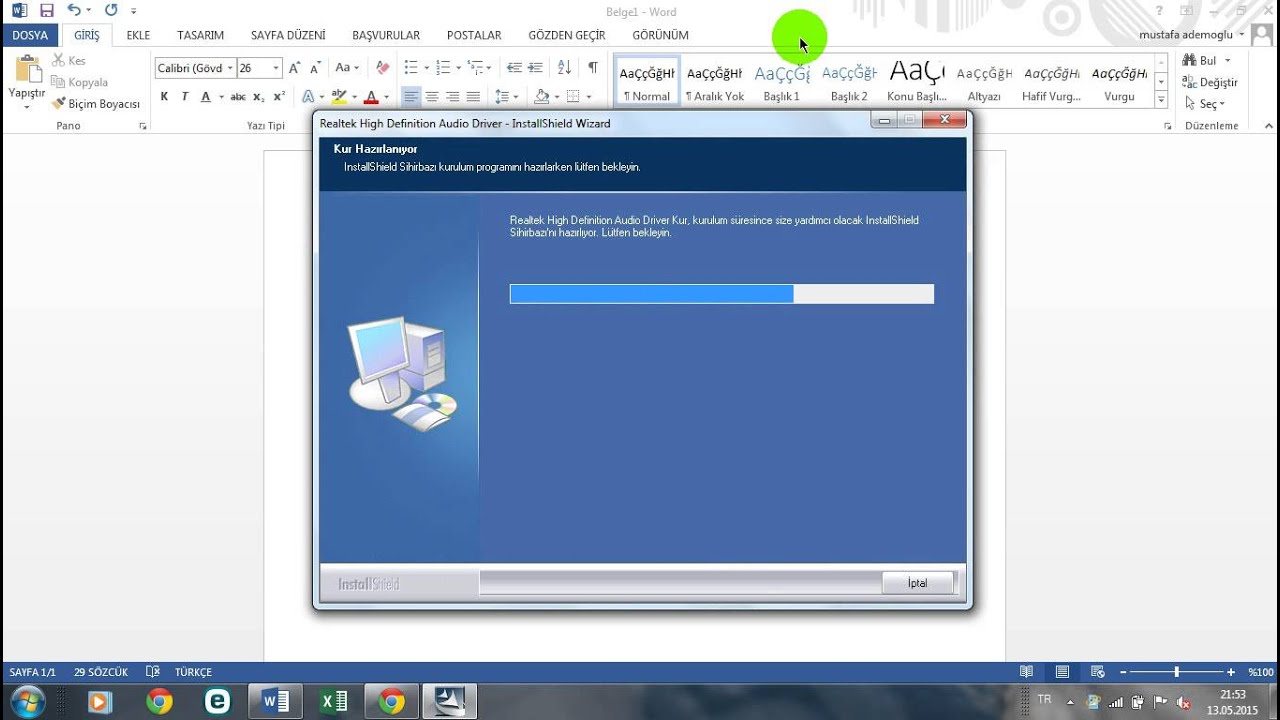Open the font size dropdown
Image resolution: width=1280 pixels, height=720 pixels.
276,68
